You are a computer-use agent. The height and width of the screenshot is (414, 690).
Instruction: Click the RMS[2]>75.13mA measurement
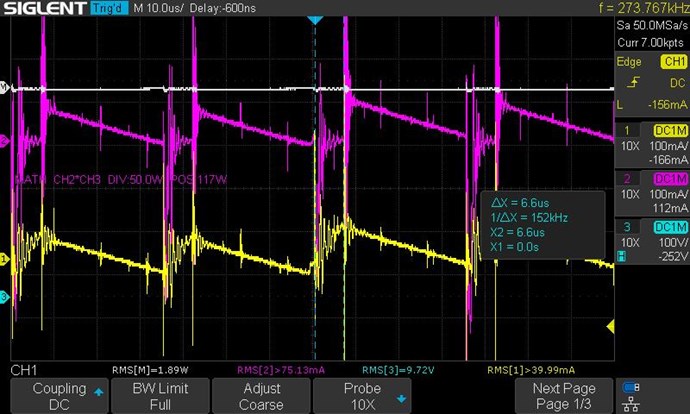tap(281, 370)
